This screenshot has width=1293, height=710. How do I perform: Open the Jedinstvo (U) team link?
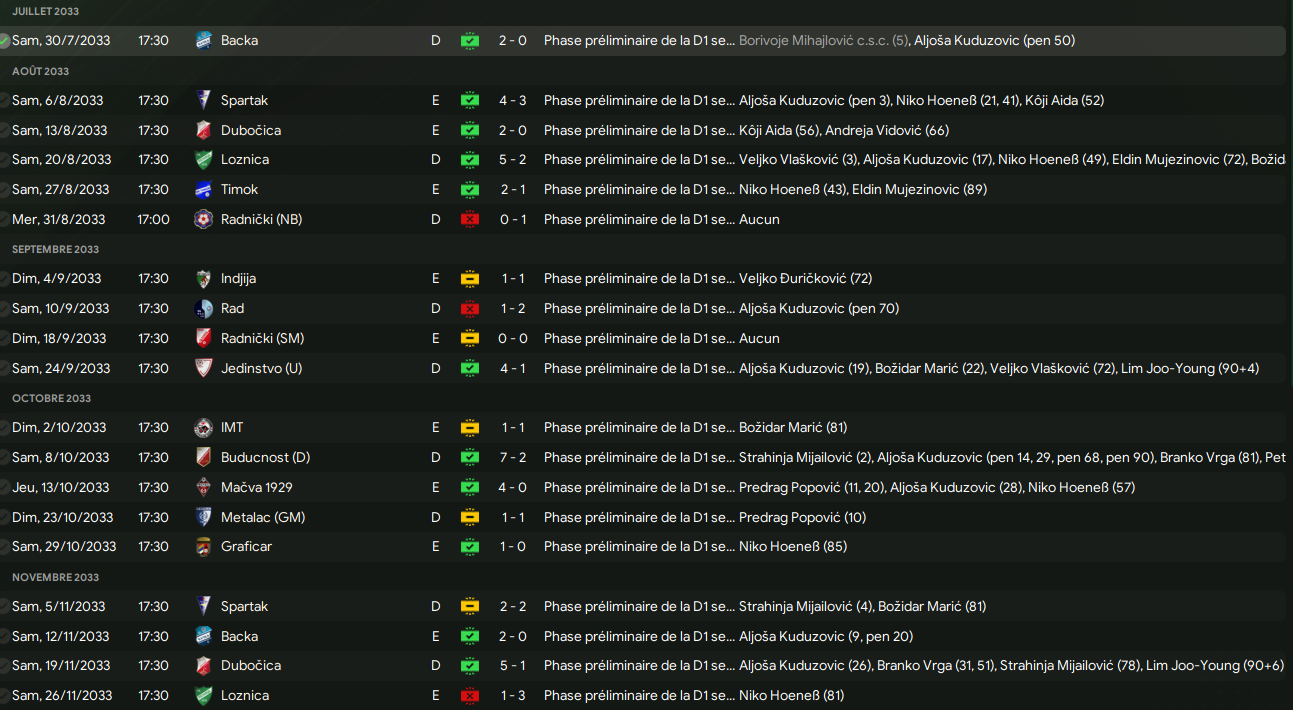tap(261, 369)
